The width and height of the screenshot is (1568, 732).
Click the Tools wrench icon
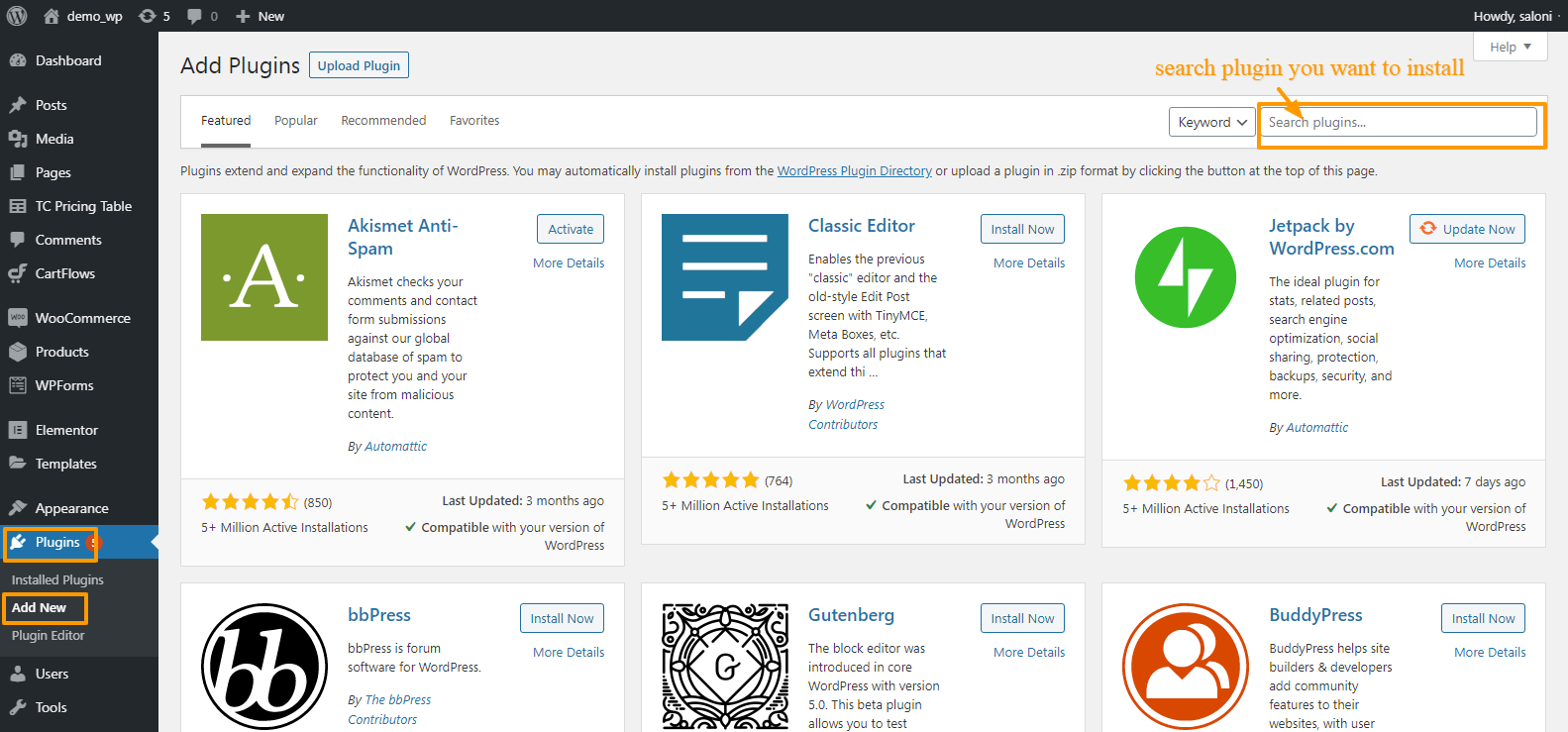pos(18,707)
